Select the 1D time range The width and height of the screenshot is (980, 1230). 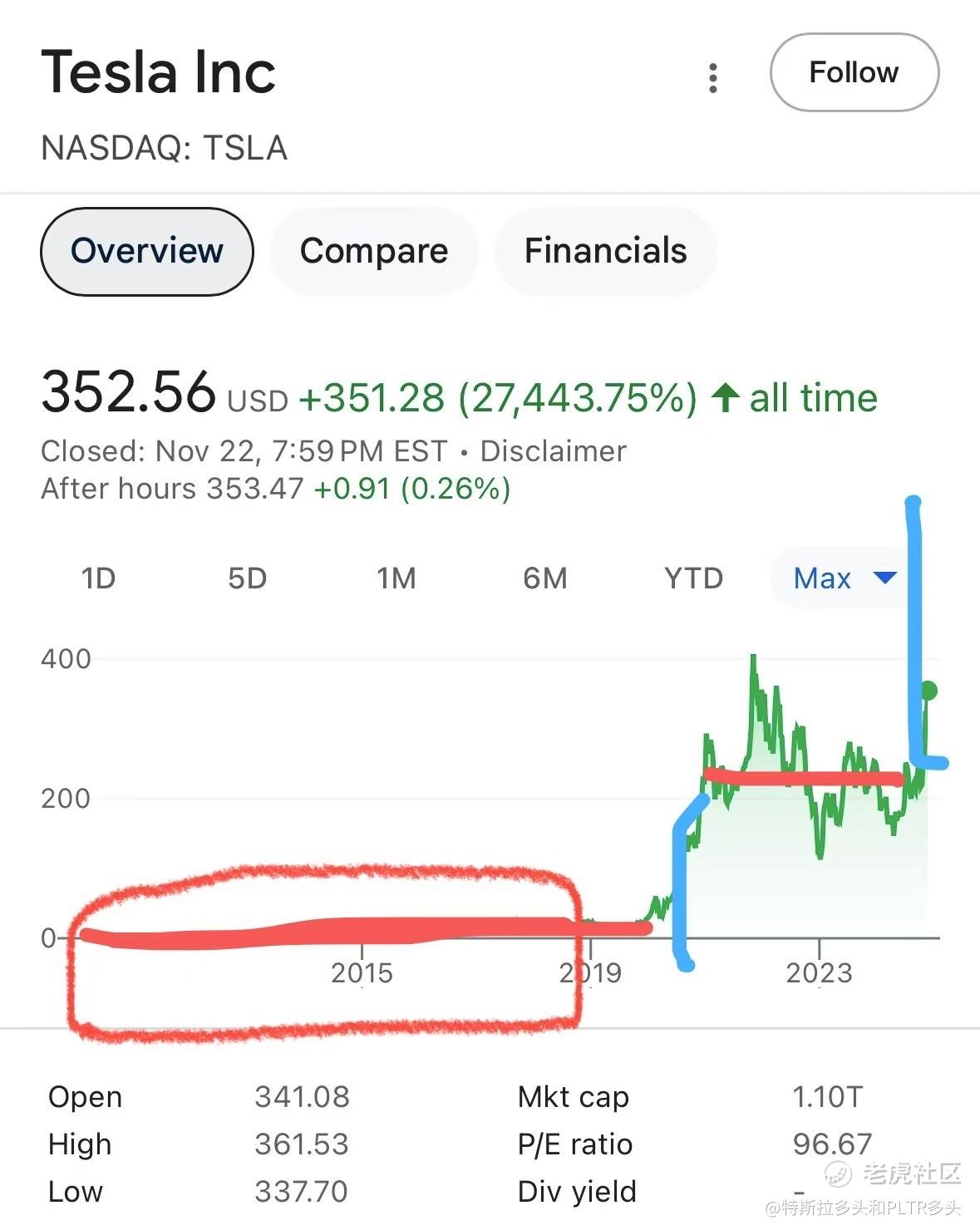coord(98,578)
